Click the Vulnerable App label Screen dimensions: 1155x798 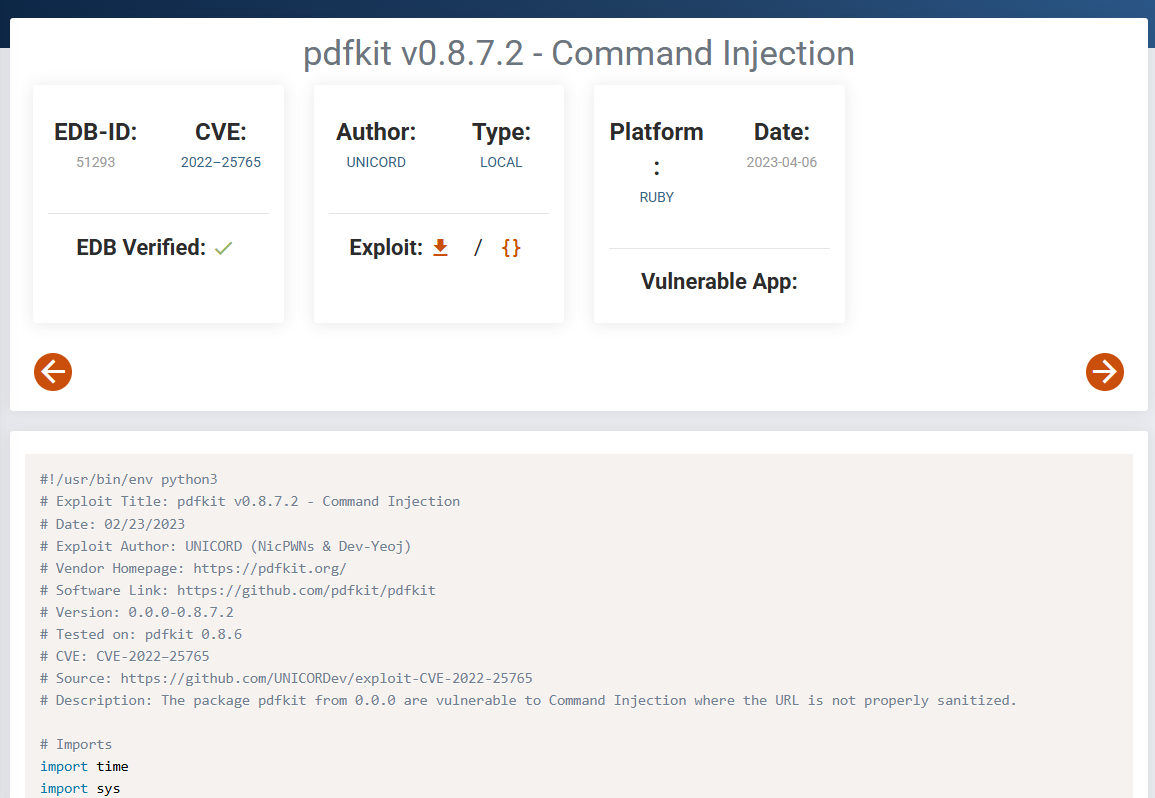click(719, 281)
